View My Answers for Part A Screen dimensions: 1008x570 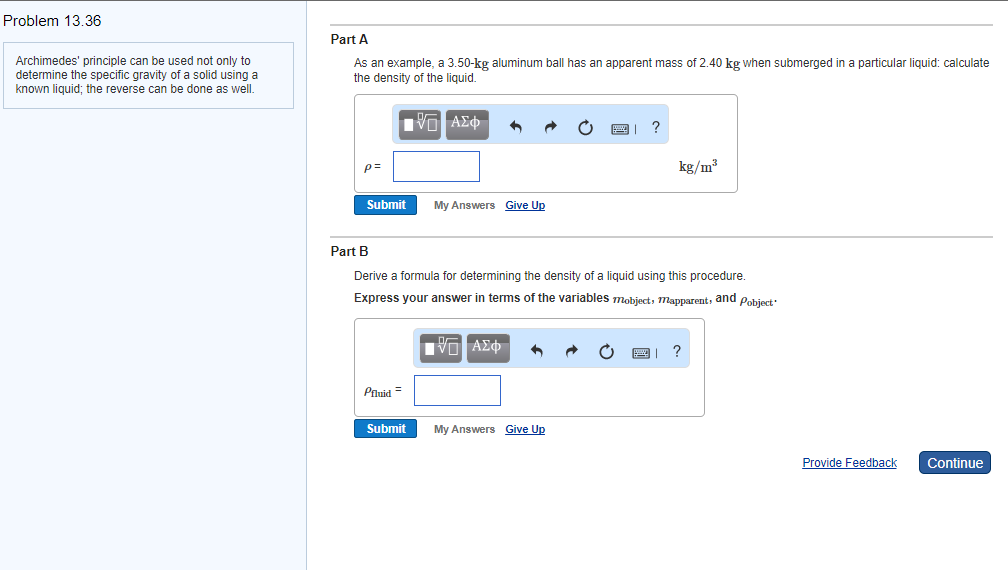[464, 205]
